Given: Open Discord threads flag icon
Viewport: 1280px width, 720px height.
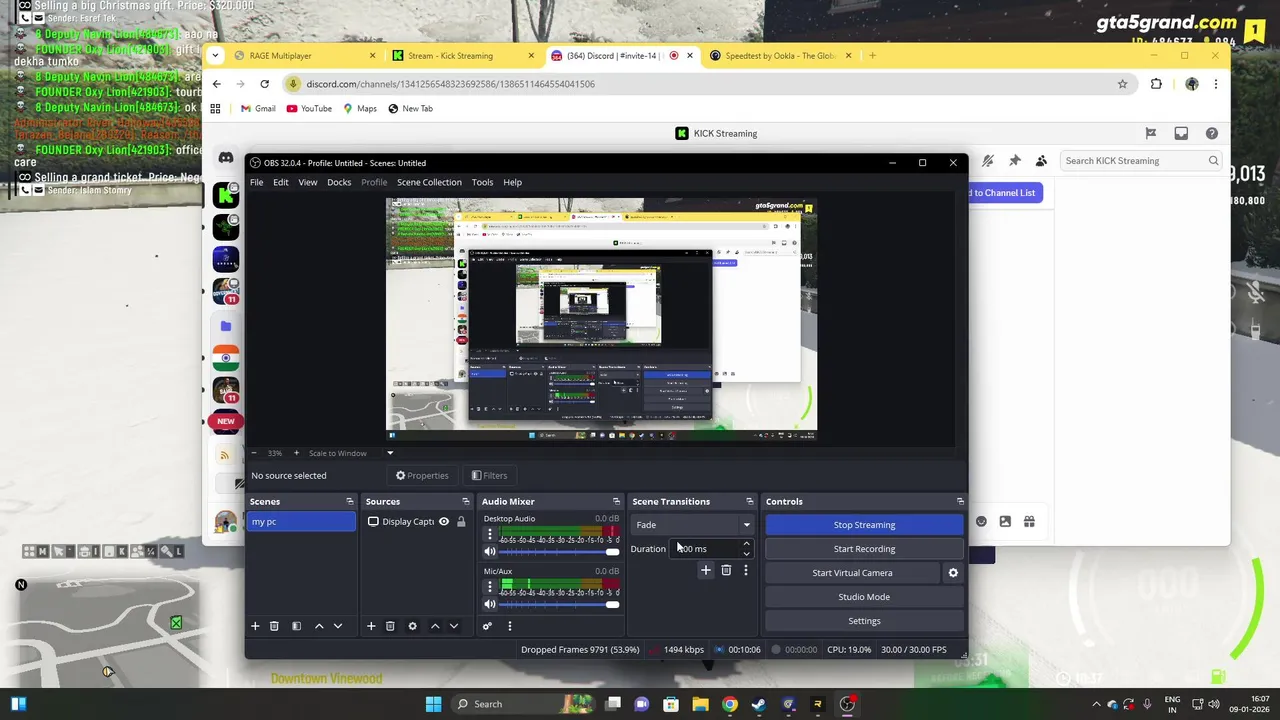Looking at the screenshot, I should 1151,133.
